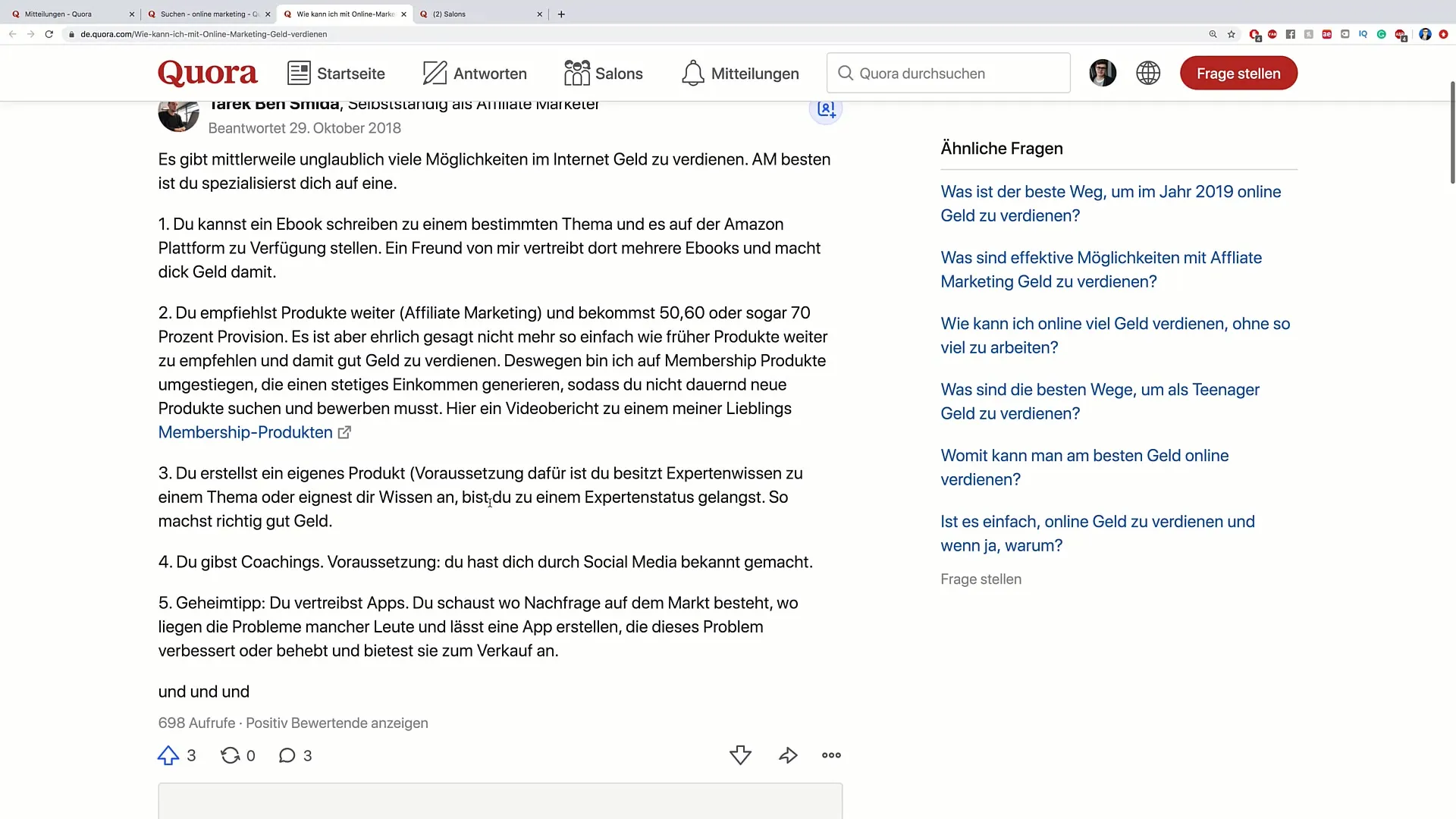Click the red update arrow icon in Chrome

[1444, 34]
